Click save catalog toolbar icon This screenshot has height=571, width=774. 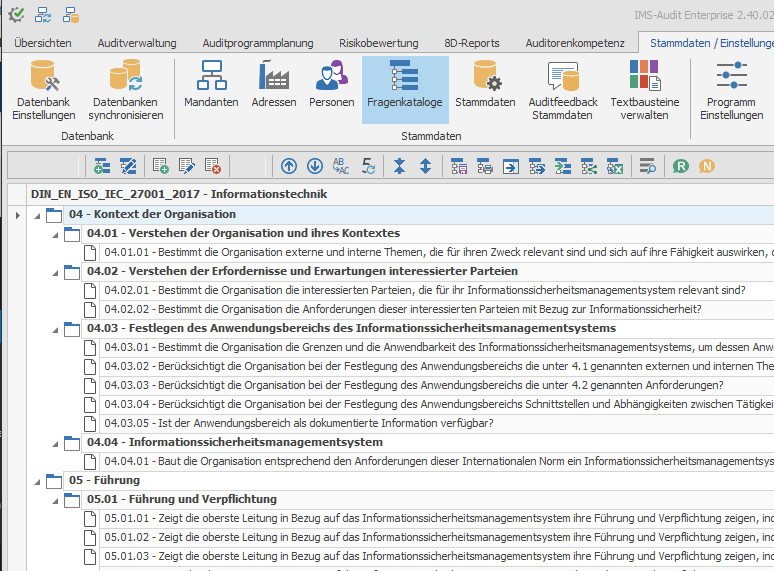459,166
